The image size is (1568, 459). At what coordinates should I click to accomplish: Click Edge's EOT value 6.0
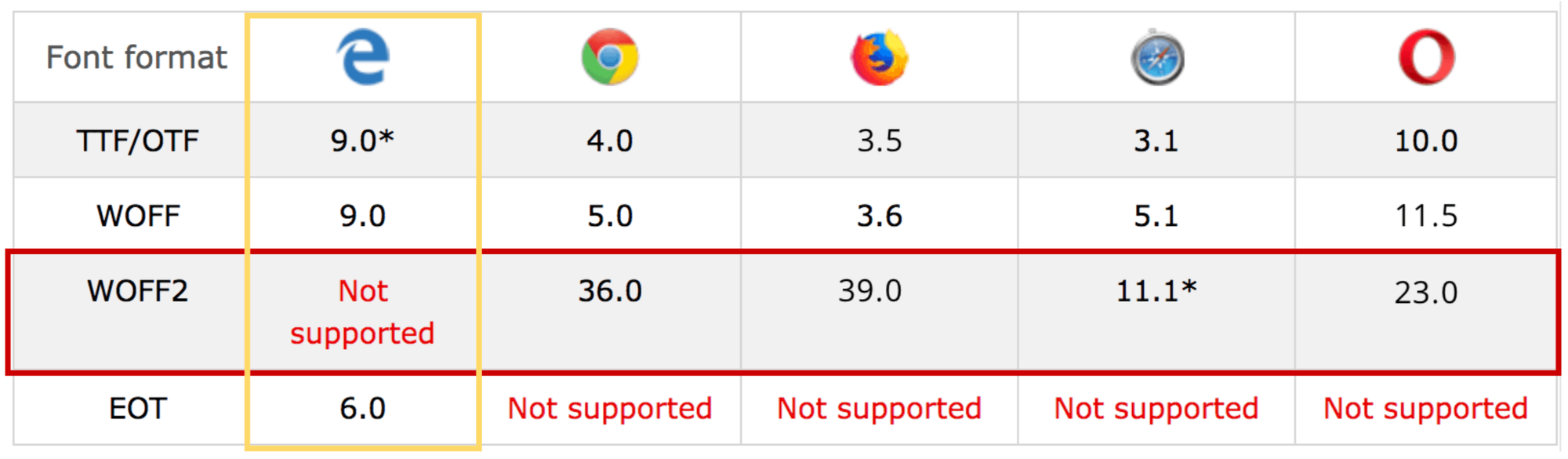[x=362, y=409]
